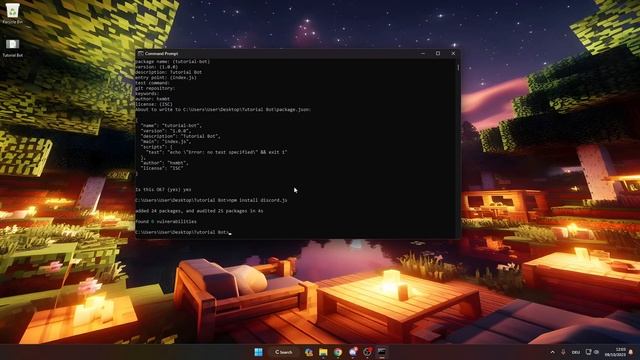Show hidden system tray icons
640x360 pixels.
552,352
